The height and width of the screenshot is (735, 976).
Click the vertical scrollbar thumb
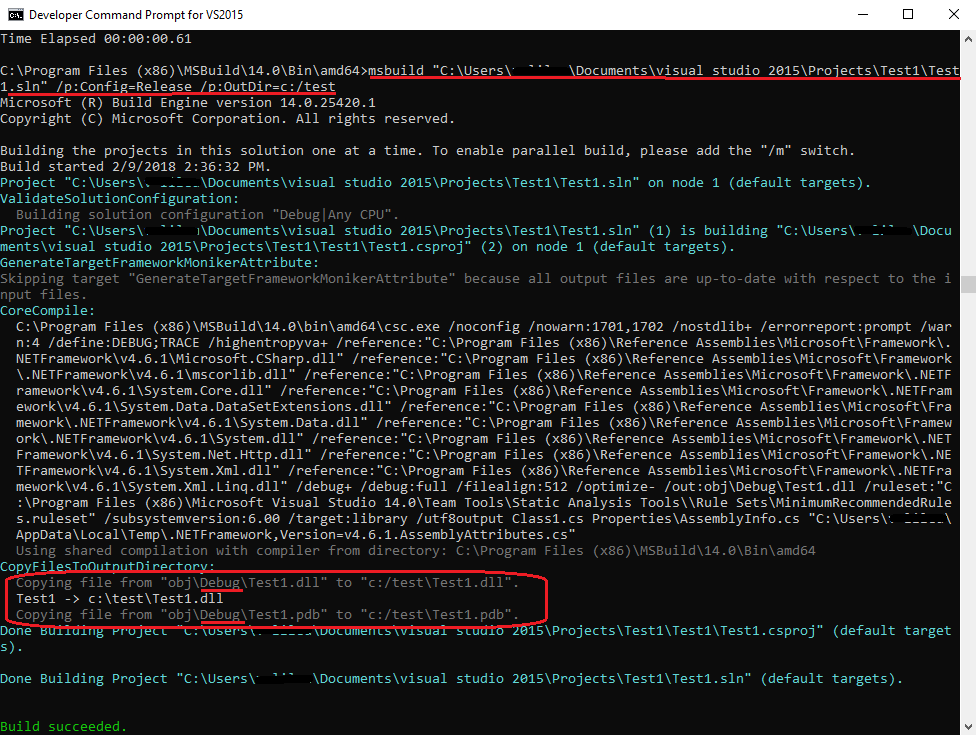(x=968, y=284)
